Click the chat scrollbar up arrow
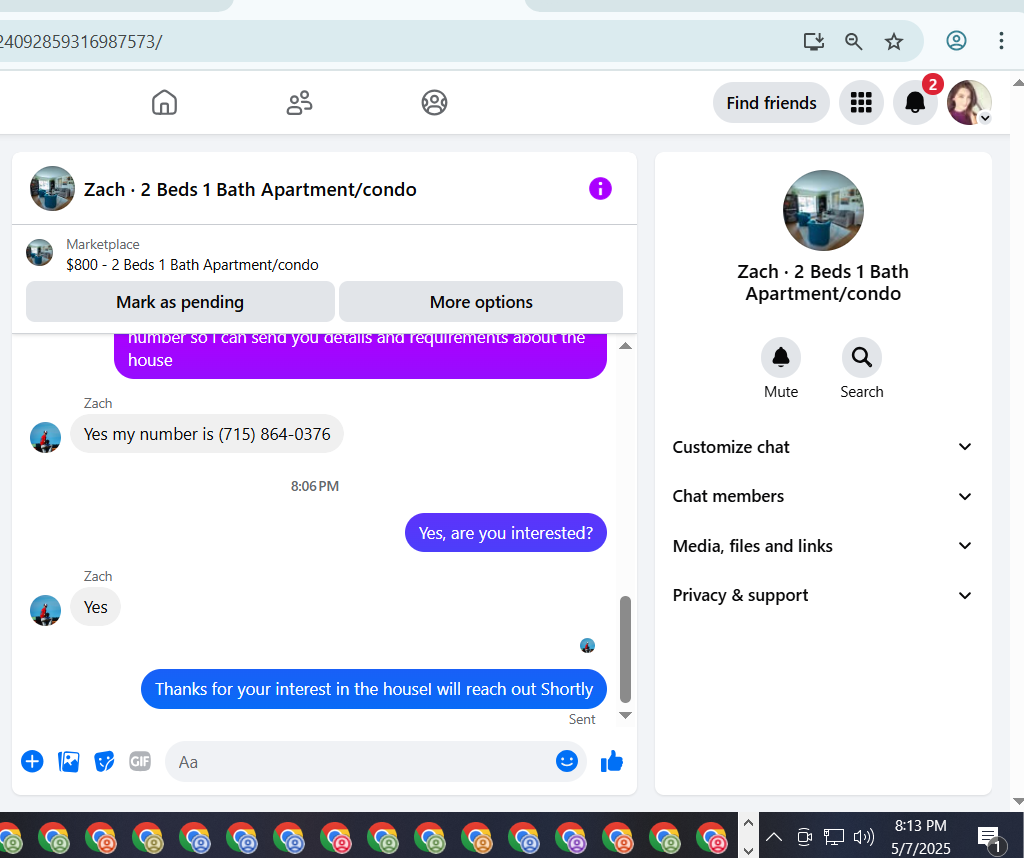Image resolution: width=1024 pixels, height=858 pixels. (x=625, y=345)
